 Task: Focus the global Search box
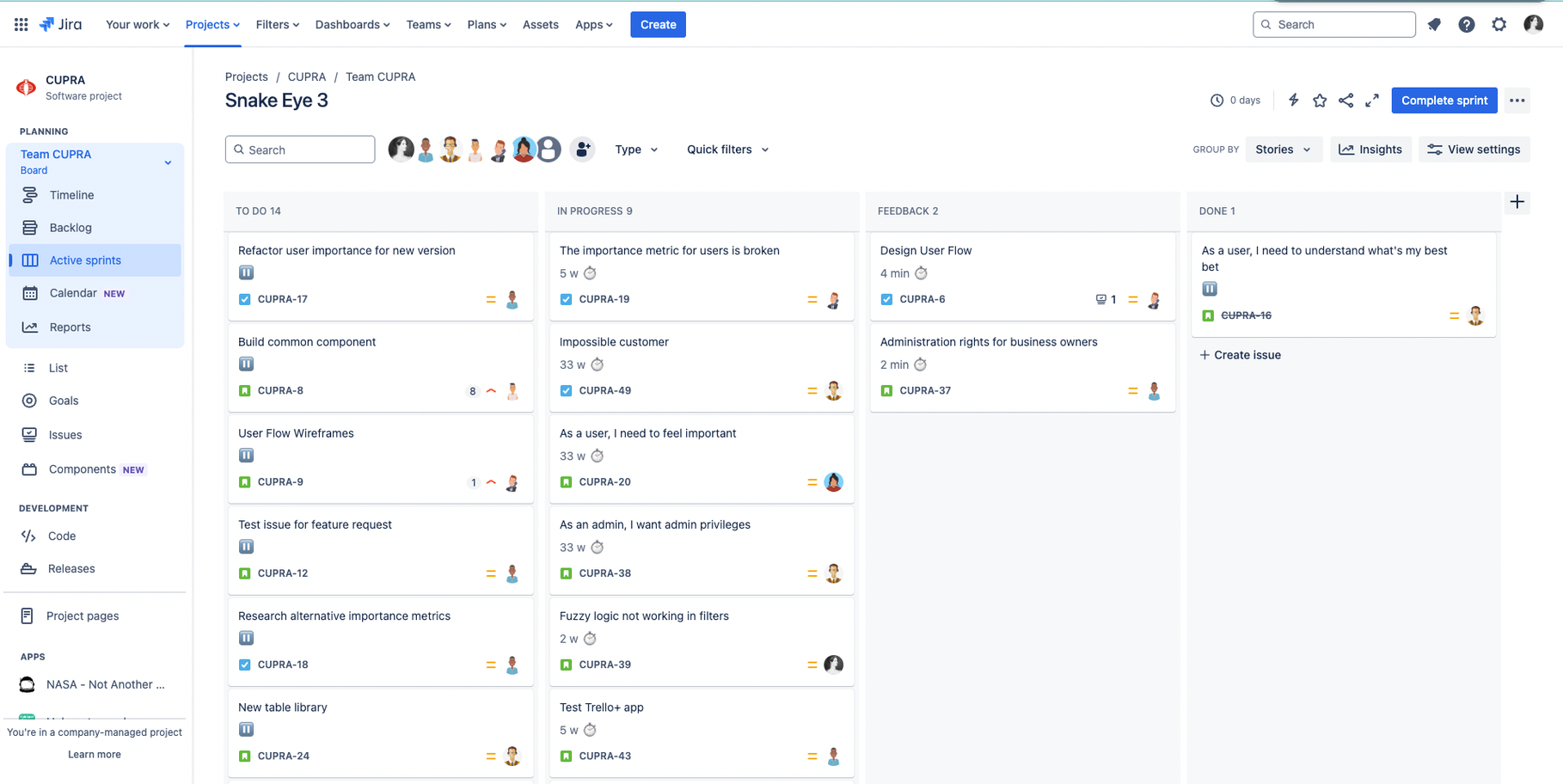click(x=1334, y=24)
